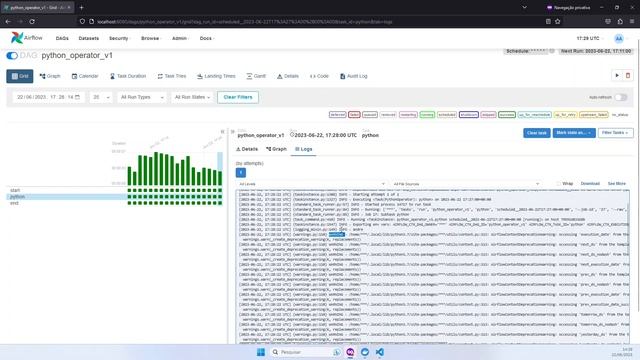Click the shutdown status legend badge
Image resolution: width=640 pixels, height=360 pixels.
(469, 115)
